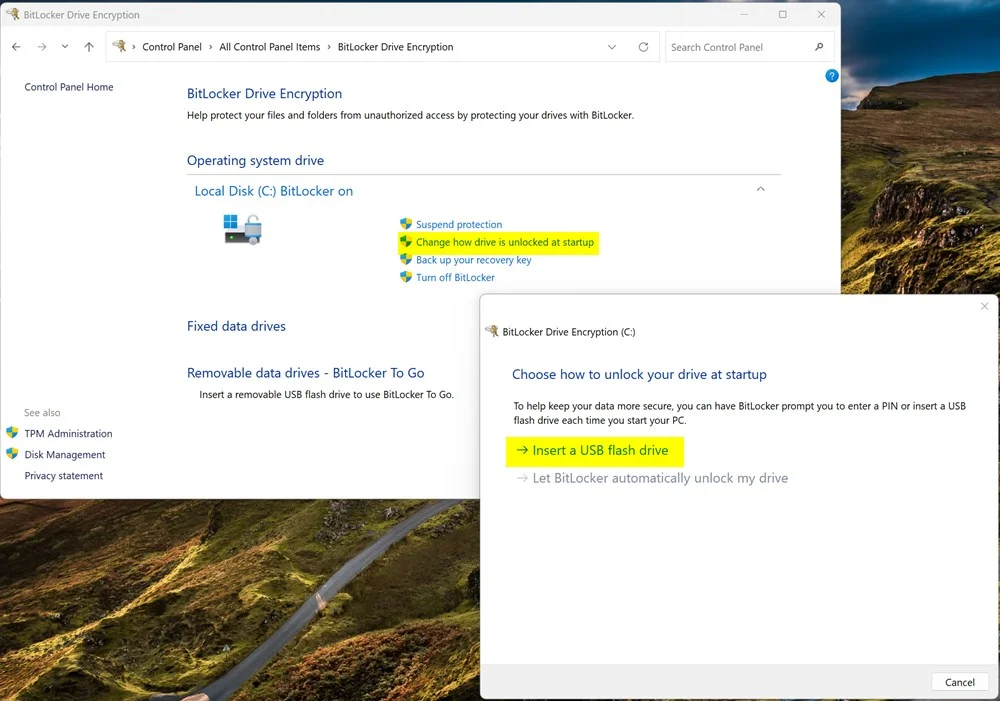Click Removable data drives - BitLocker To Go heading
Image resolution: width=1000 pixels, height=701 pixels.
click(x=305, y=373)
